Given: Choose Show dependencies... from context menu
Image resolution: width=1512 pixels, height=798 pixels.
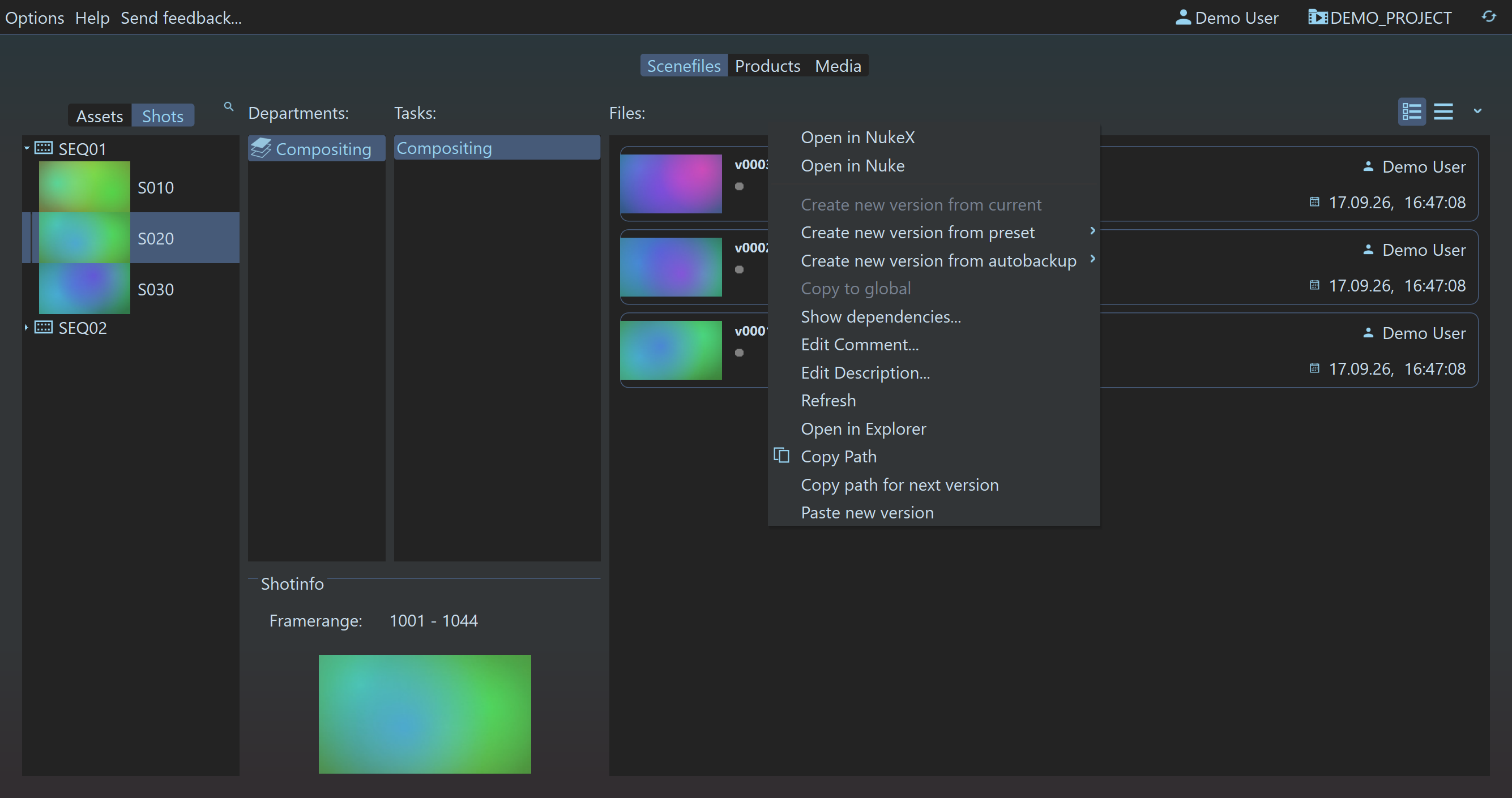Looking at the screenshot, I should (x=933, y=317).
